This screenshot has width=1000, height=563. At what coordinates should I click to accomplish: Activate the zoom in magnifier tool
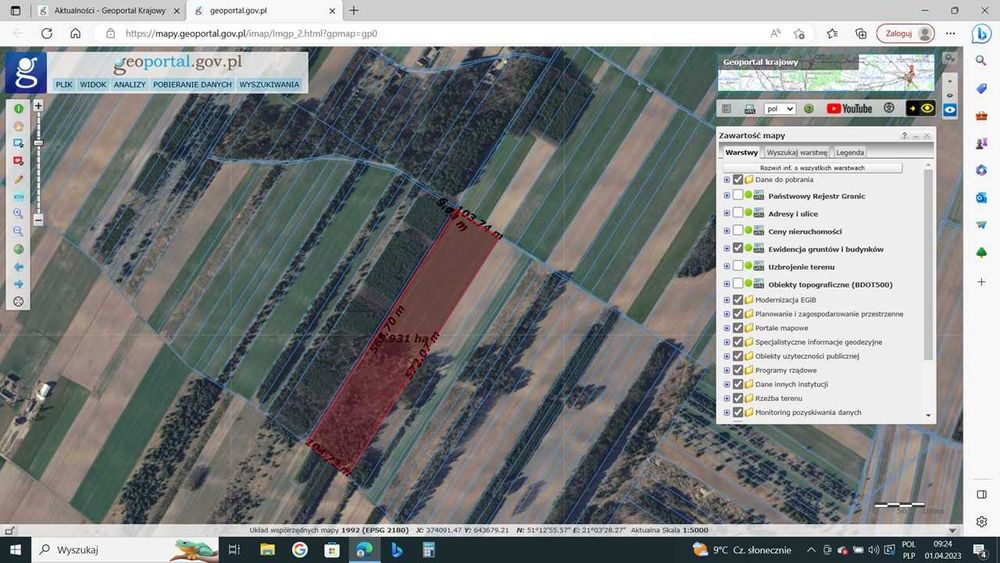click(x=18, y=214)
